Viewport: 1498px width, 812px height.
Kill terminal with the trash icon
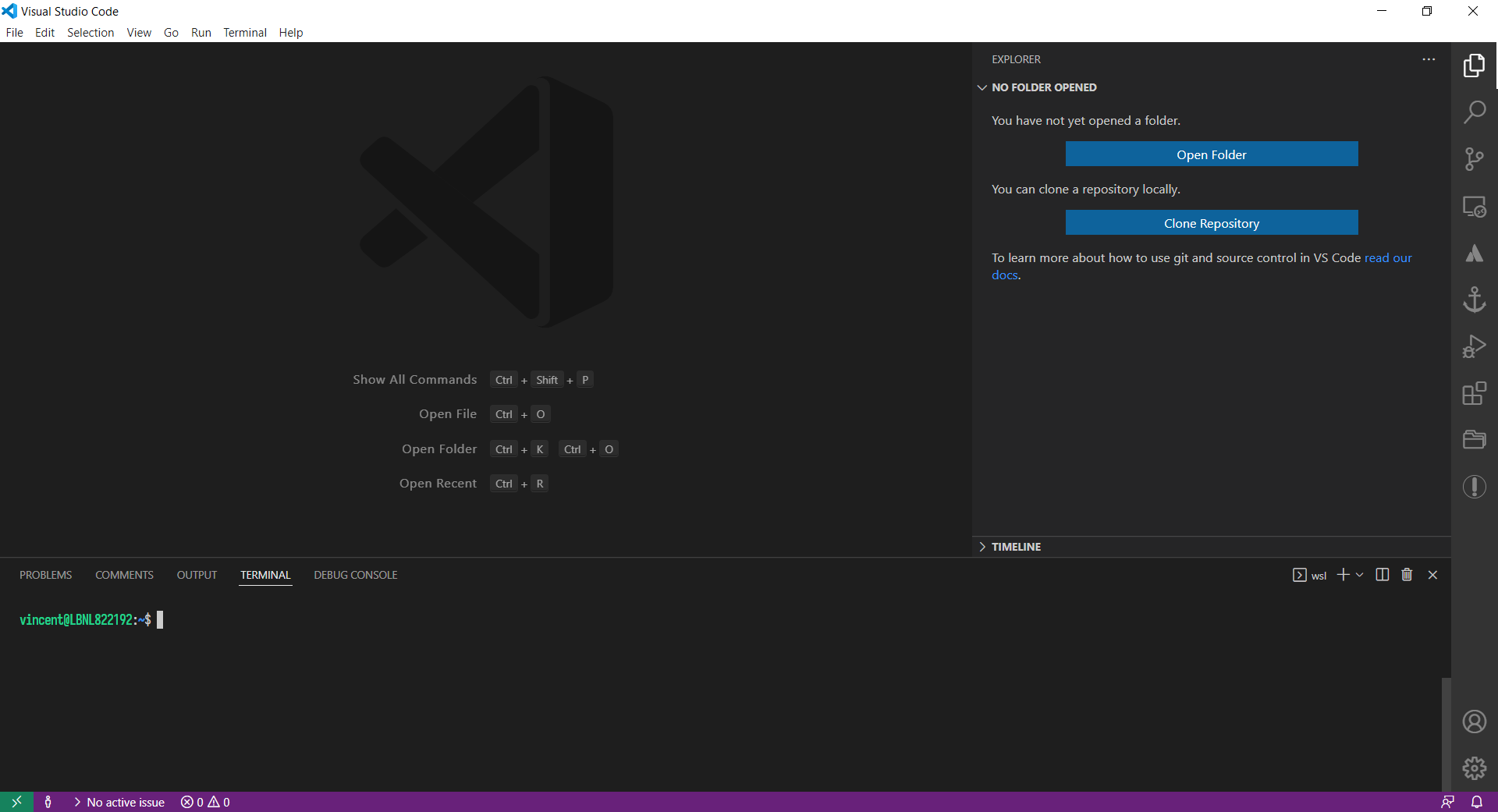[1407, 575]
